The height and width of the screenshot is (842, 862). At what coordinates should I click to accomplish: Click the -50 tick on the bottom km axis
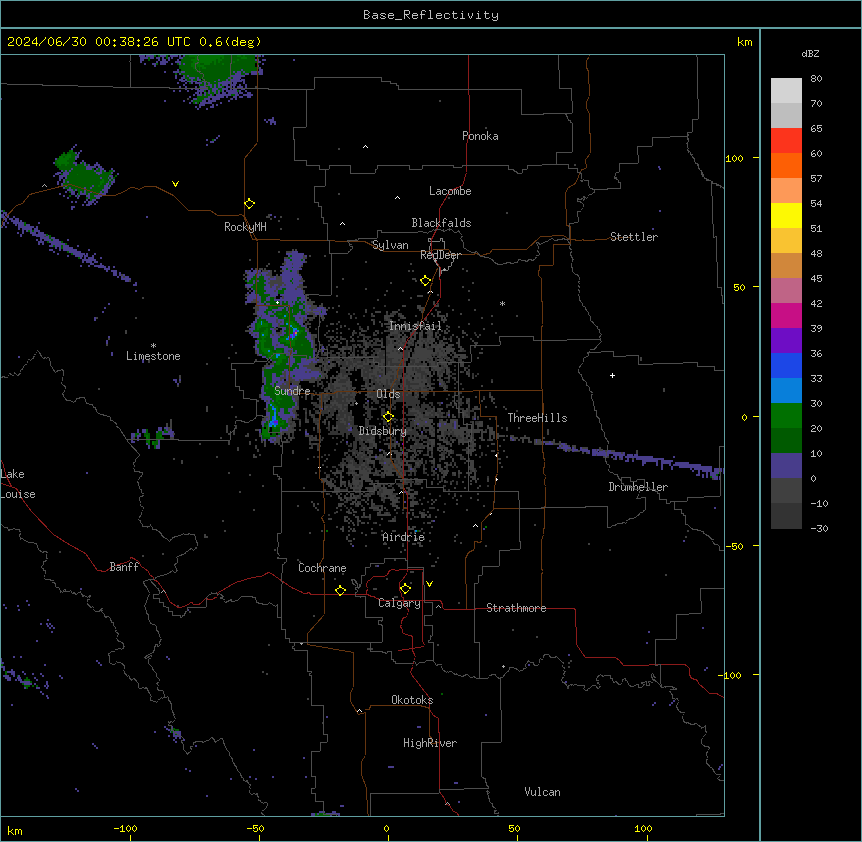click(x=256, y=828)
